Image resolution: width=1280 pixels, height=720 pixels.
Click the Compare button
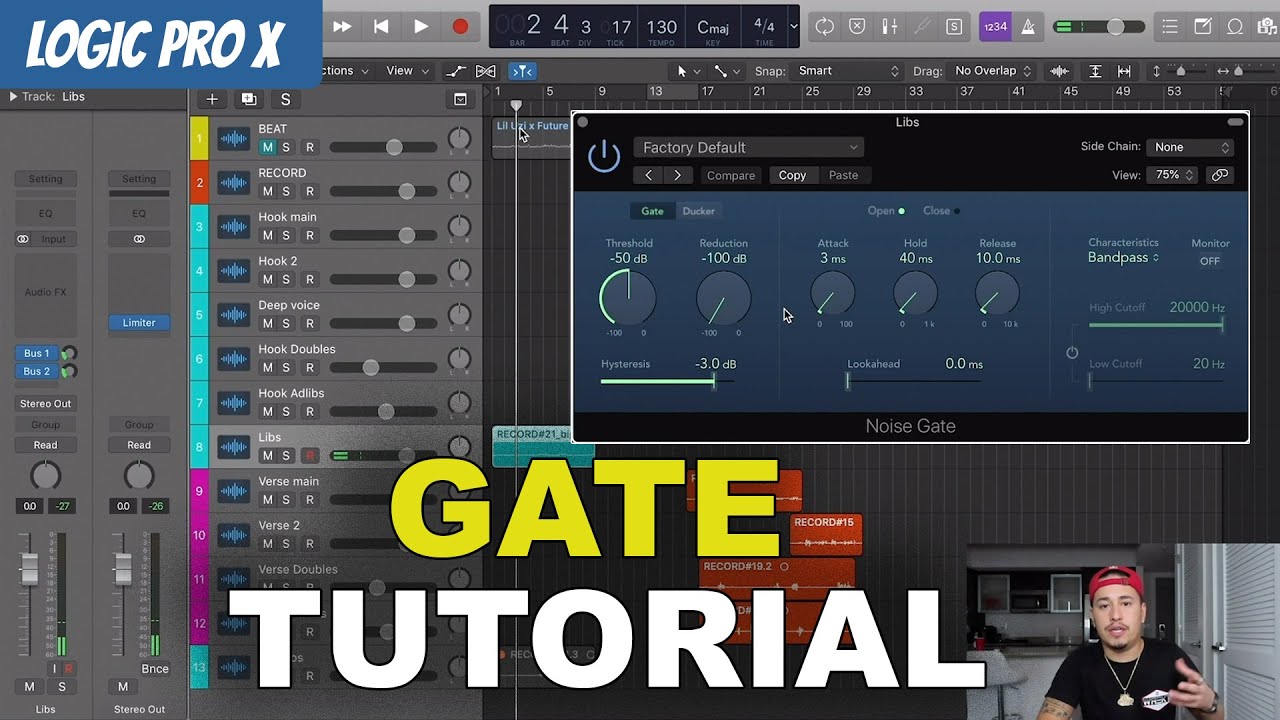pyautogui.click(x=731, y=175)
